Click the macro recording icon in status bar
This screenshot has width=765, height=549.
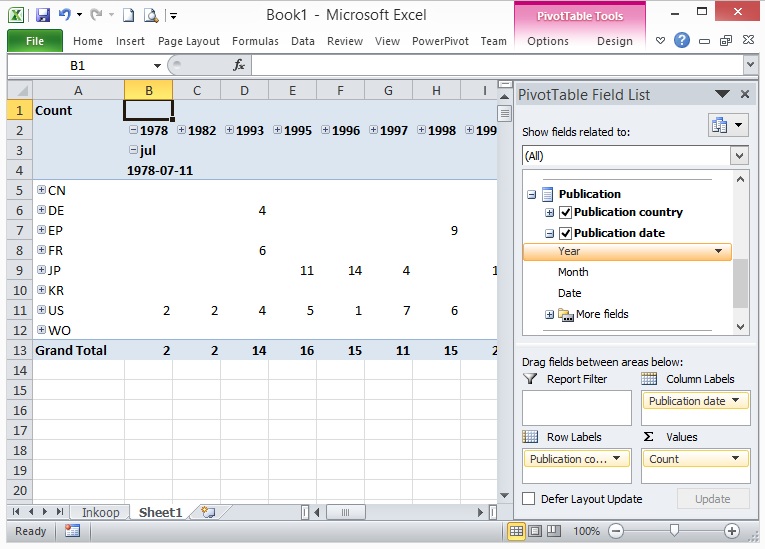coord(72,530)
